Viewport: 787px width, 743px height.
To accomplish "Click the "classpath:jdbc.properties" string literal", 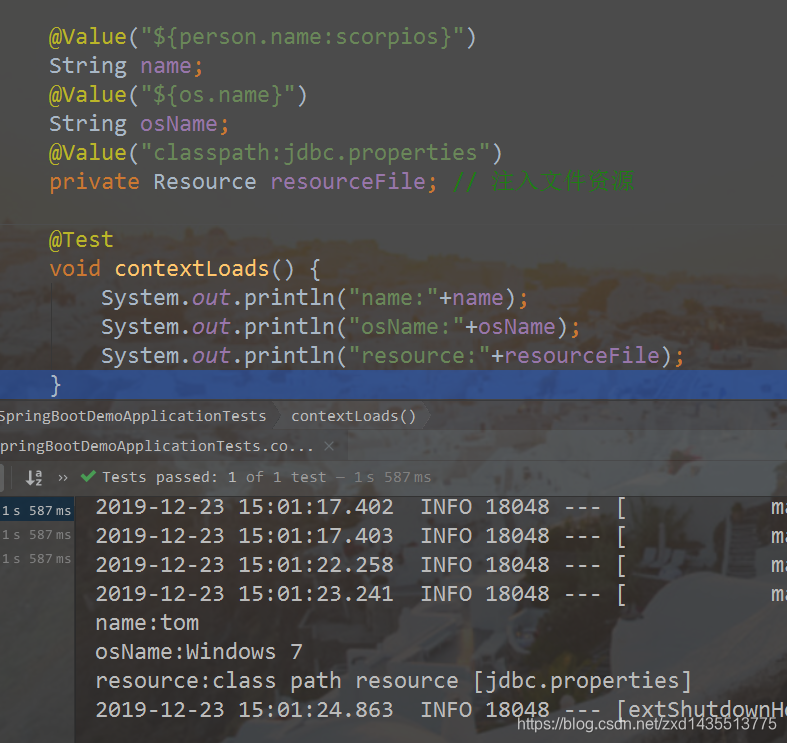I will pyautogui.click(x=315, y=153).
